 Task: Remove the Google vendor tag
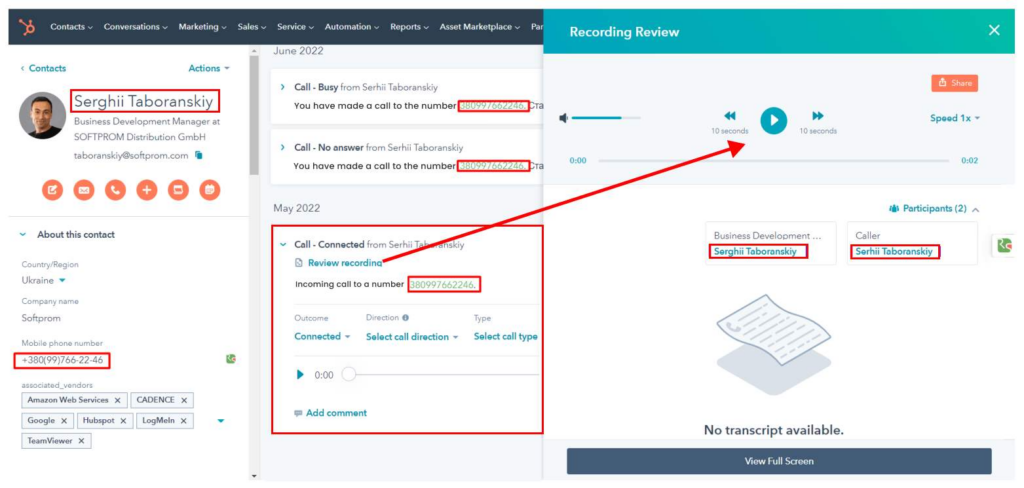pos(64,421)
